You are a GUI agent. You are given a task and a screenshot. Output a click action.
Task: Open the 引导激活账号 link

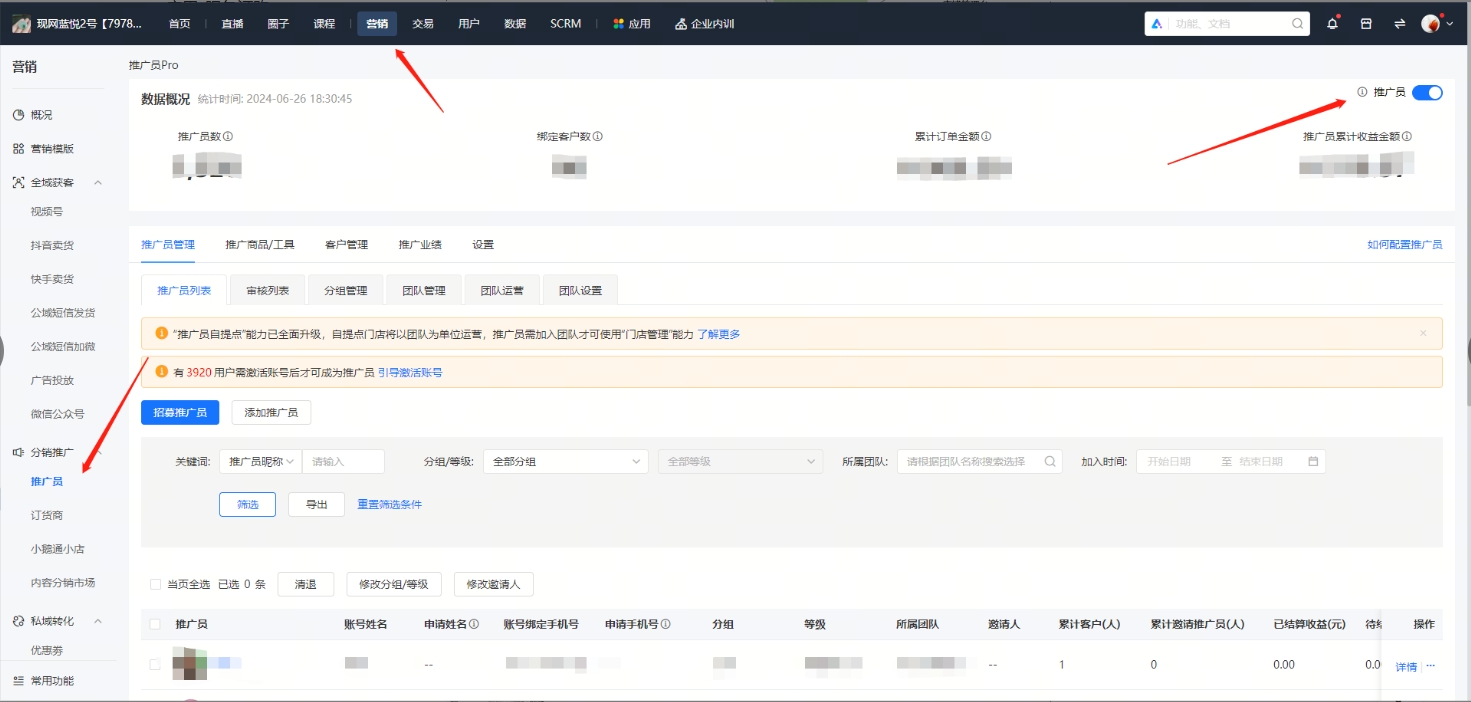coord(410,371)
